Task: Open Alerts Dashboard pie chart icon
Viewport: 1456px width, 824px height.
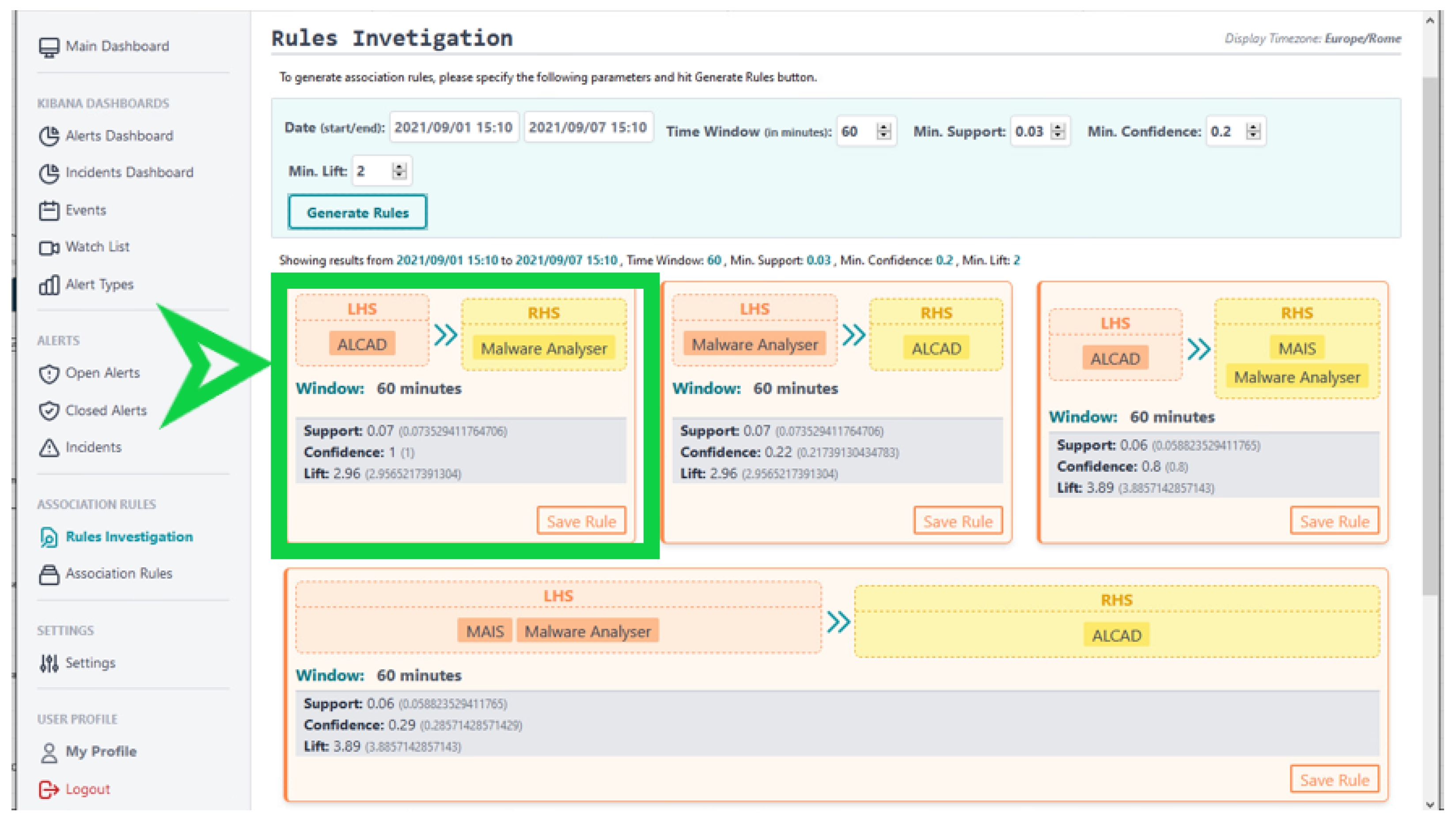Action: (49, 136)
